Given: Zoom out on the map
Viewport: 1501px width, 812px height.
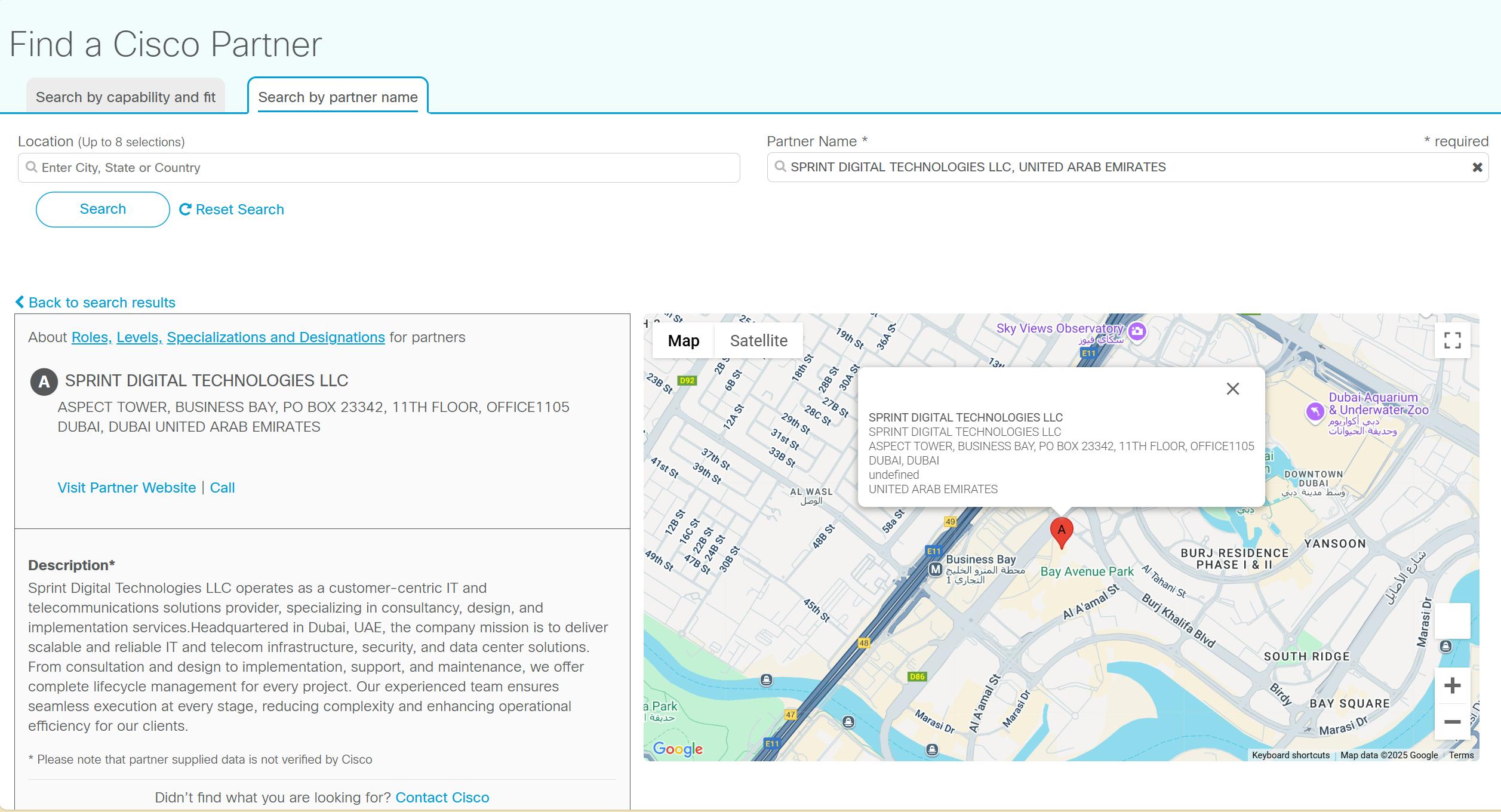Looking at the screenshot, I should coord(1452,722).
